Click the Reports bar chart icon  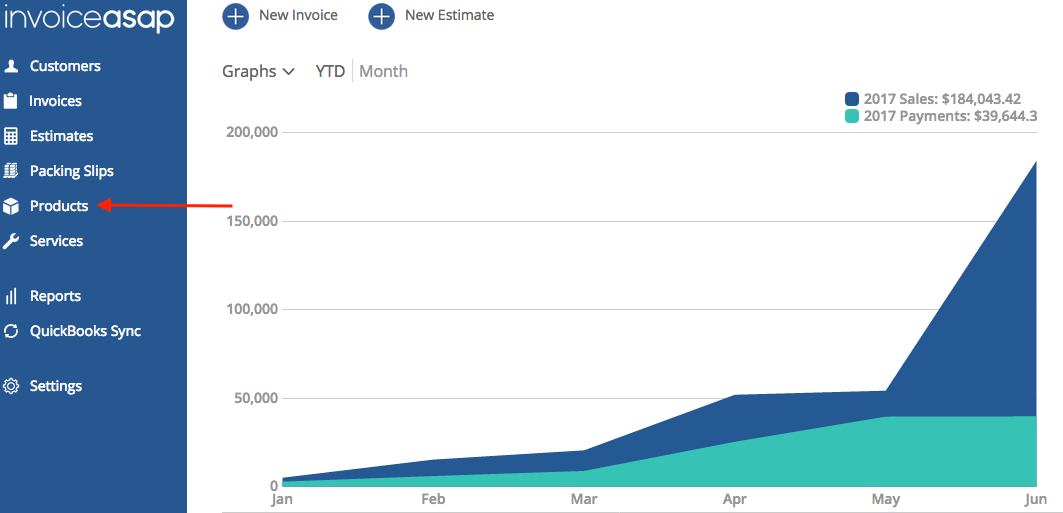[x=11, y=296]
